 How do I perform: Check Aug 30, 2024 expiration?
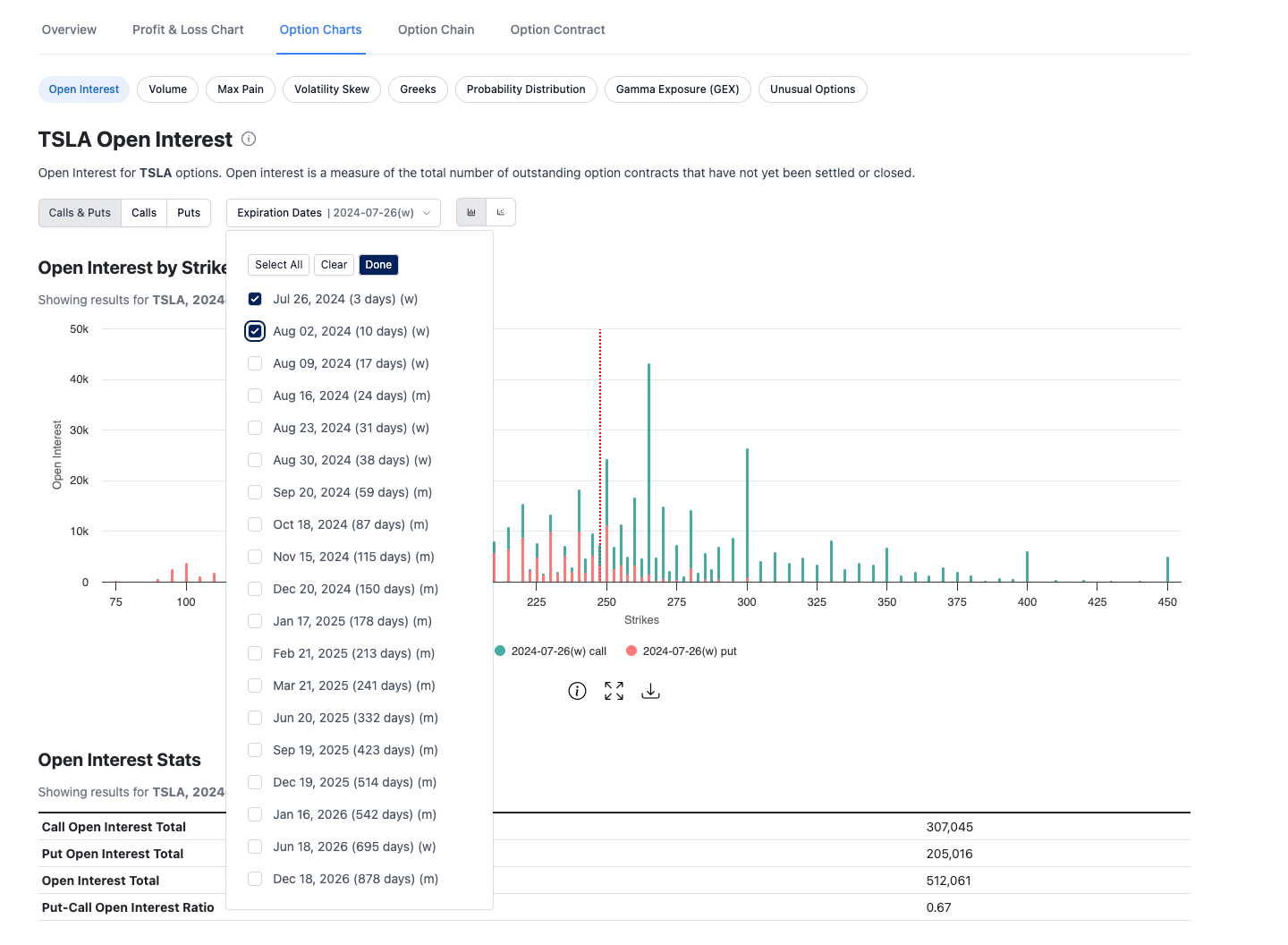255,460
